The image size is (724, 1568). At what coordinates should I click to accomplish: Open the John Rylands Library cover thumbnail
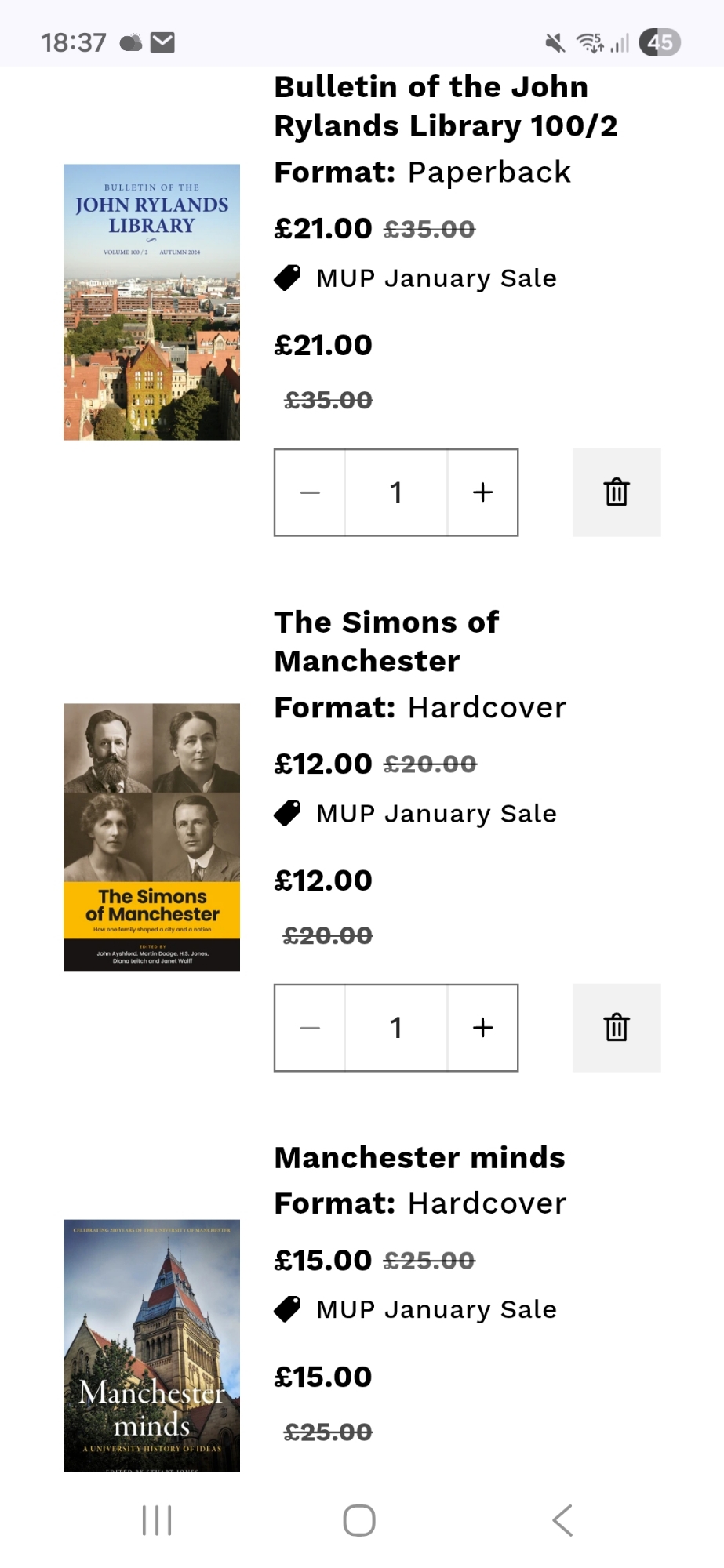(x=151, y=302)
